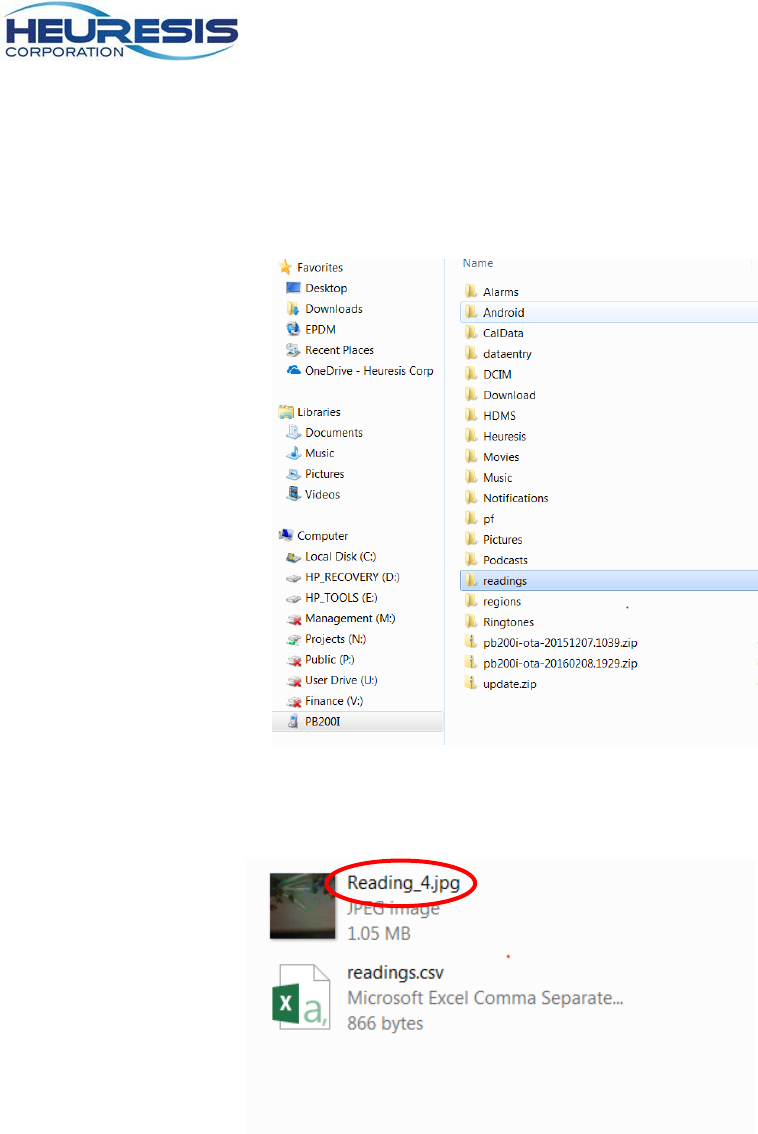Click the 'Recent Places' label

click(339, 350)
